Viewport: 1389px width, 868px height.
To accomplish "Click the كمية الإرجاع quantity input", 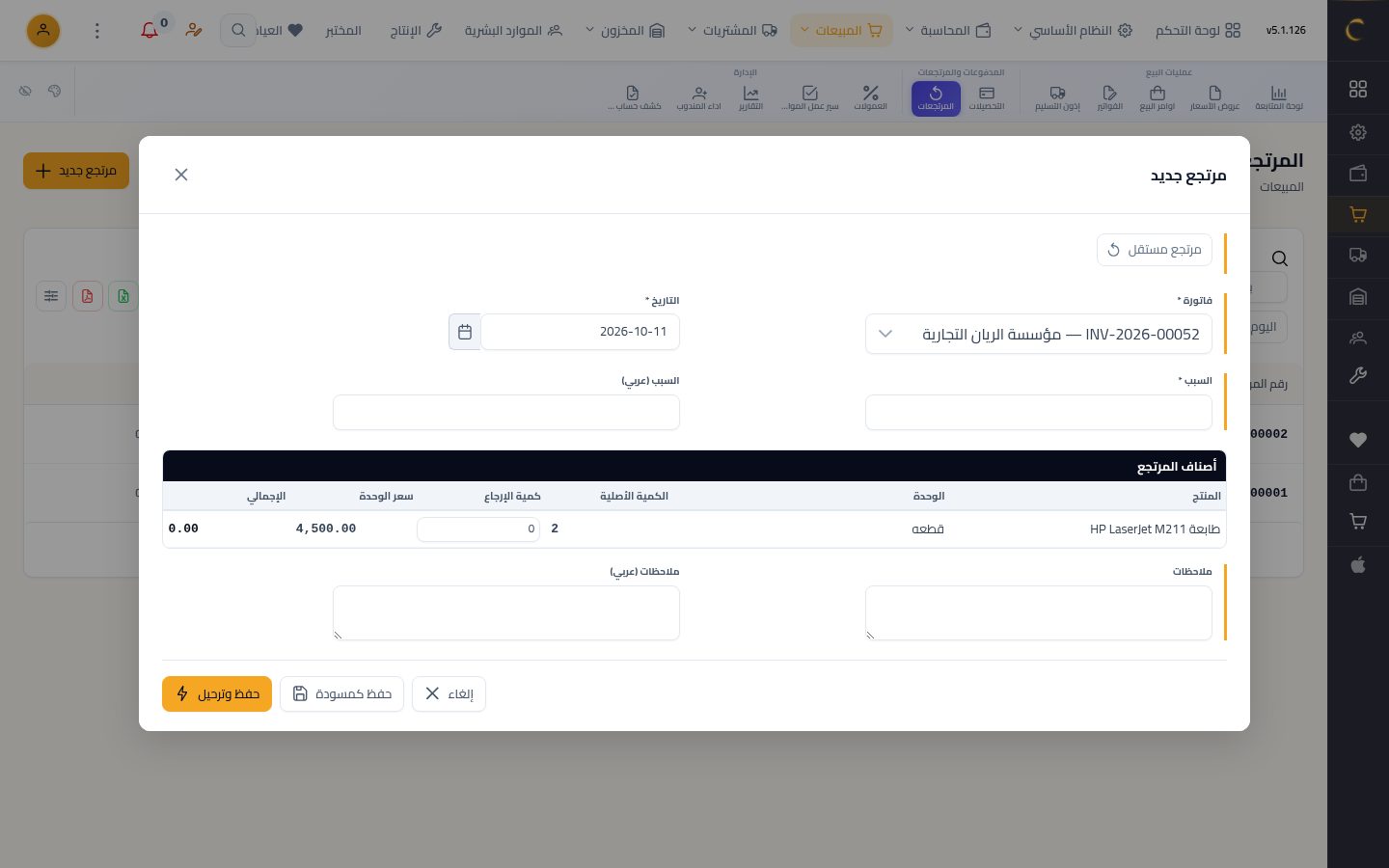I will (x=478, y=529).
